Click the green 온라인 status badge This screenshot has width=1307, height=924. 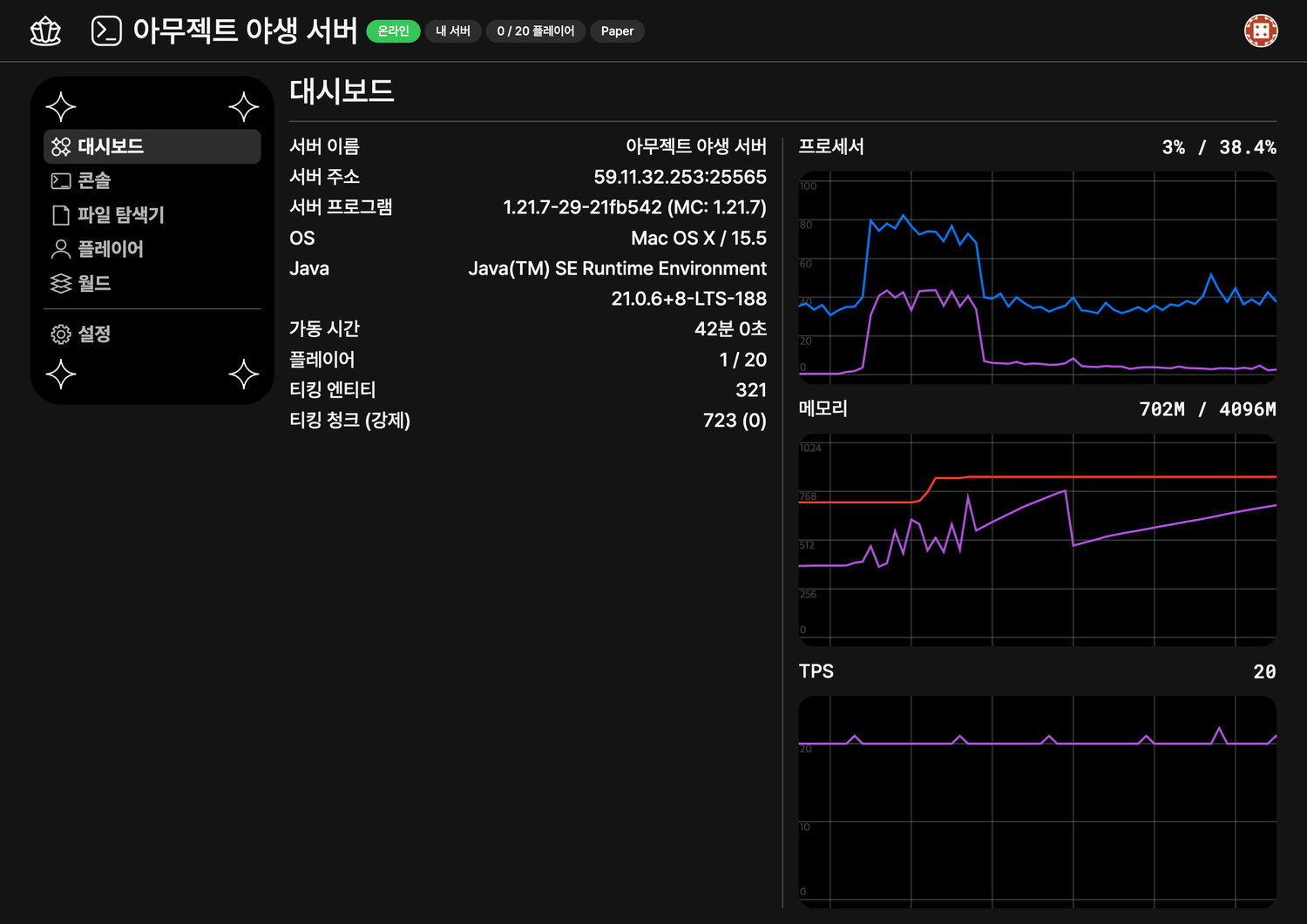(x=393, y=31)
